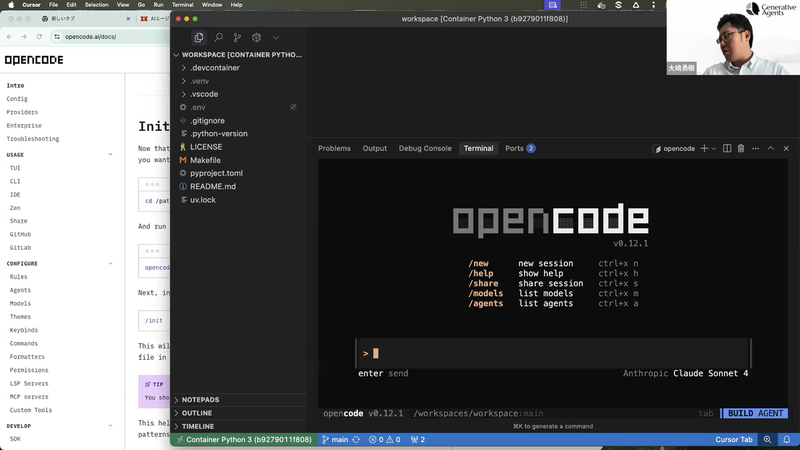Click the main branch status item
This screenshot has height=450, width=800.
click(335, 439)
